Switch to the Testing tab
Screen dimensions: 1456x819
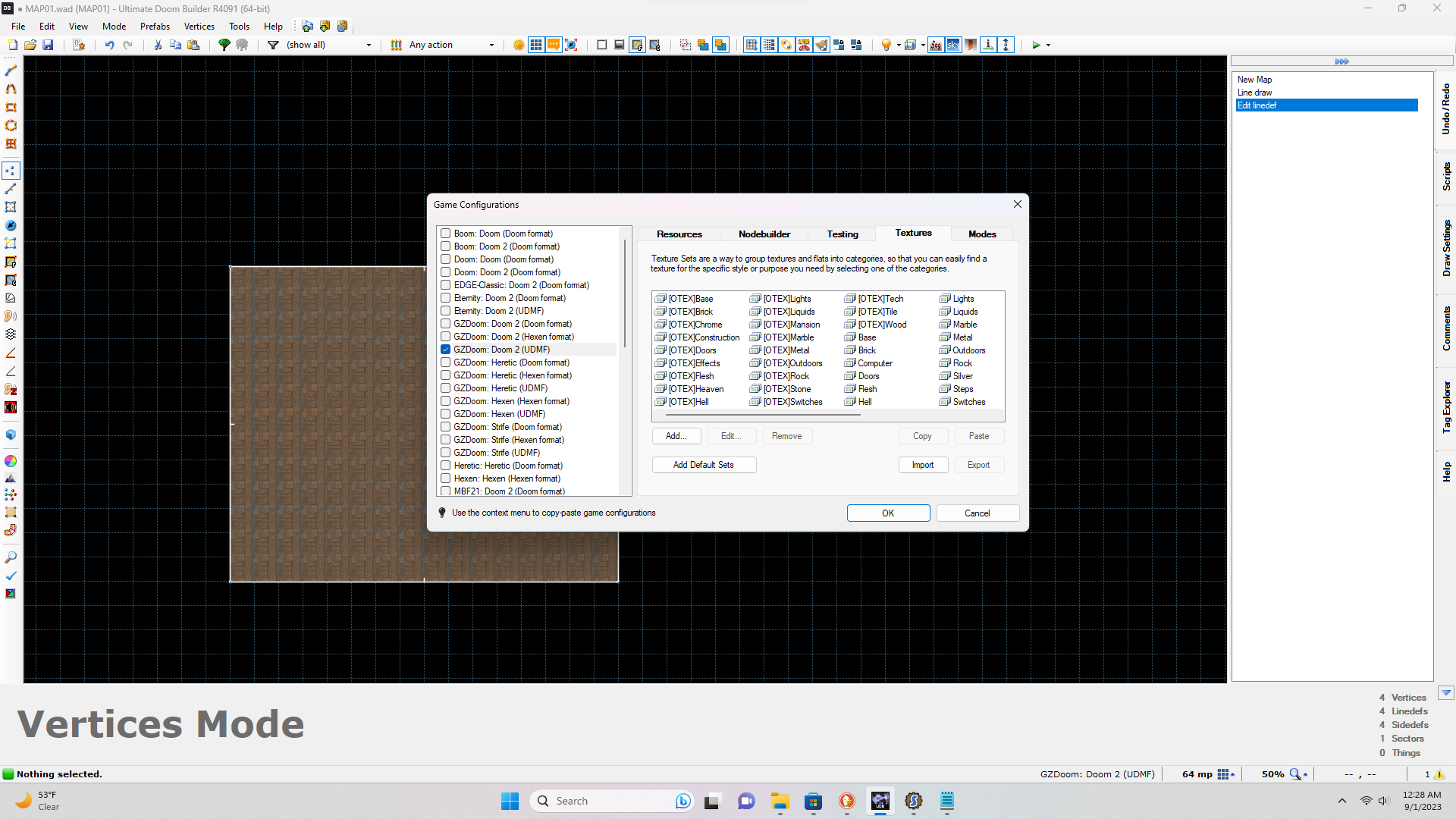843,234
